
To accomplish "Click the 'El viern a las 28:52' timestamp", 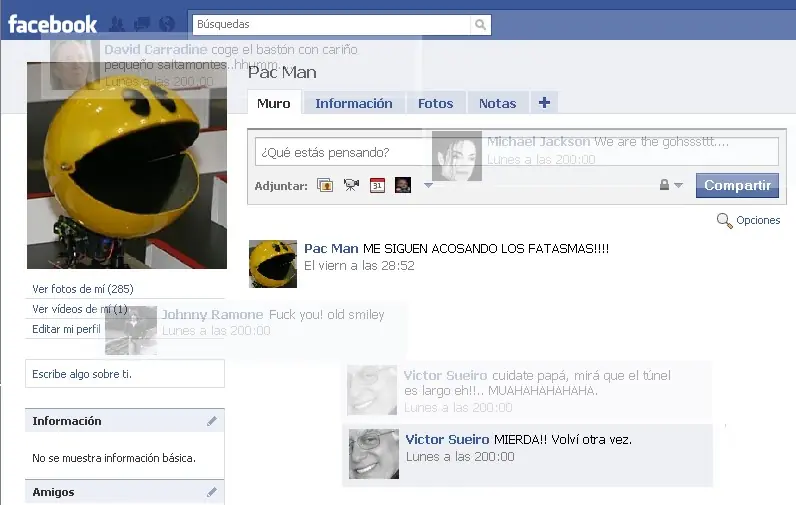I will [359, 265].
